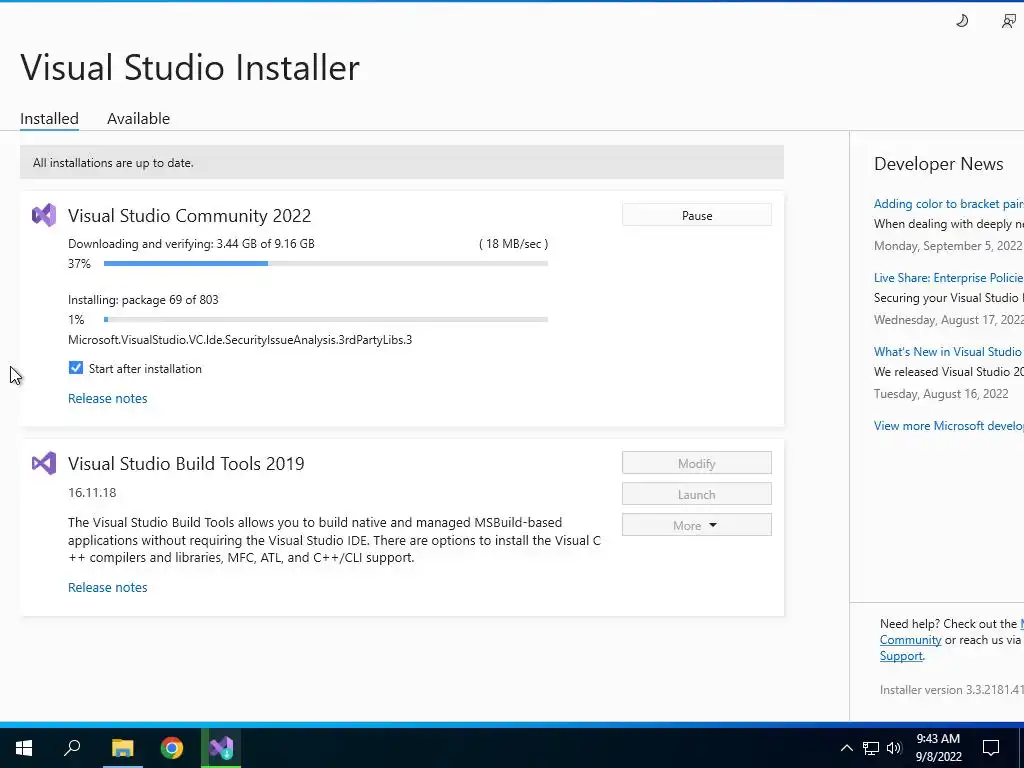Click Installer version 3.3.2181 text
This screenshot has height=768, width=1024.
click(952, 690)
